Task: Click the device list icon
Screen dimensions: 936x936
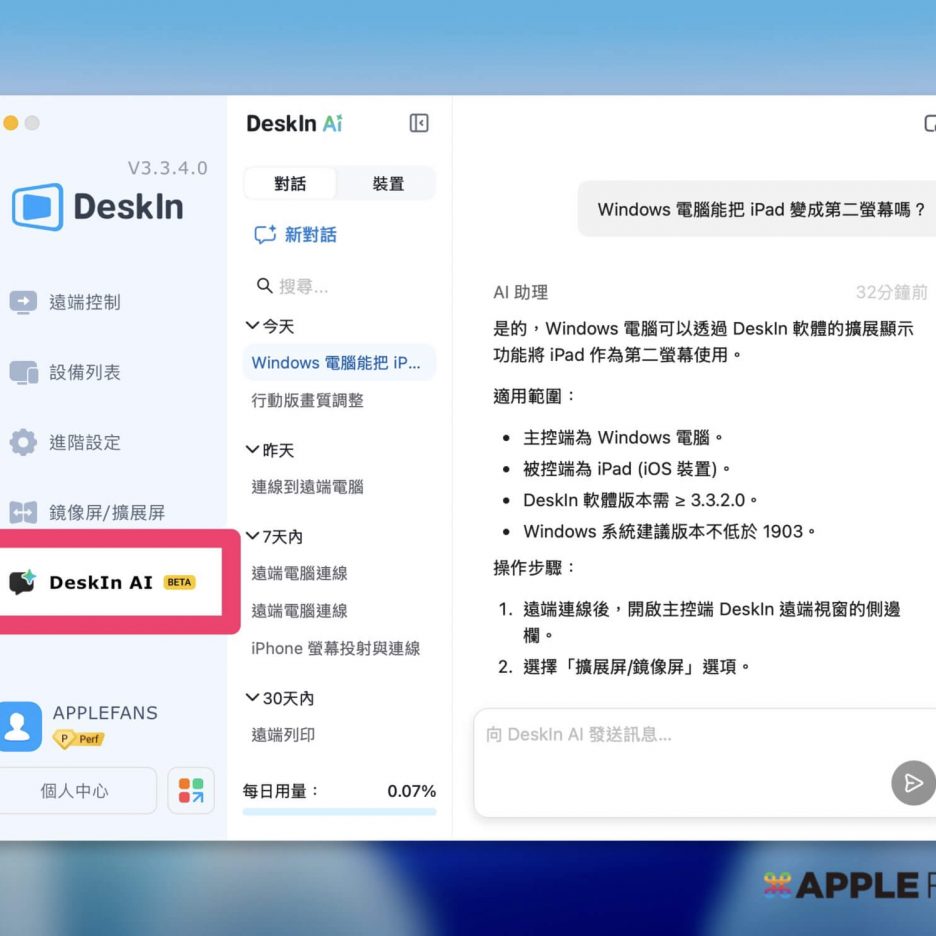Action: (x=23, y=372)
